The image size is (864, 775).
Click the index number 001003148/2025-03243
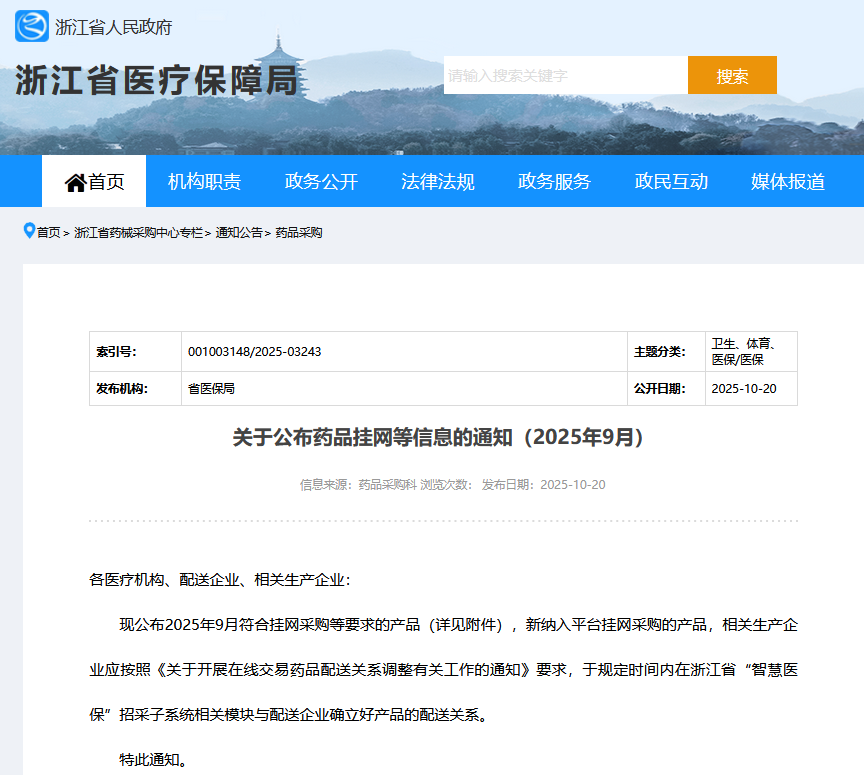tap(254, 352)
